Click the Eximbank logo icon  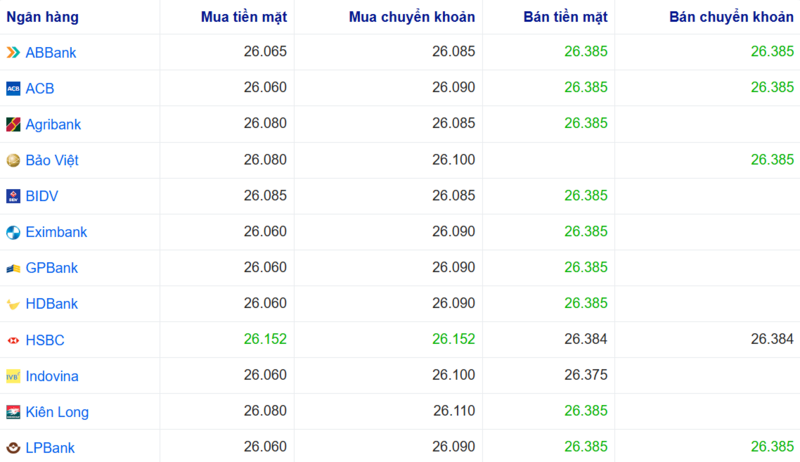tap(13, 232)
